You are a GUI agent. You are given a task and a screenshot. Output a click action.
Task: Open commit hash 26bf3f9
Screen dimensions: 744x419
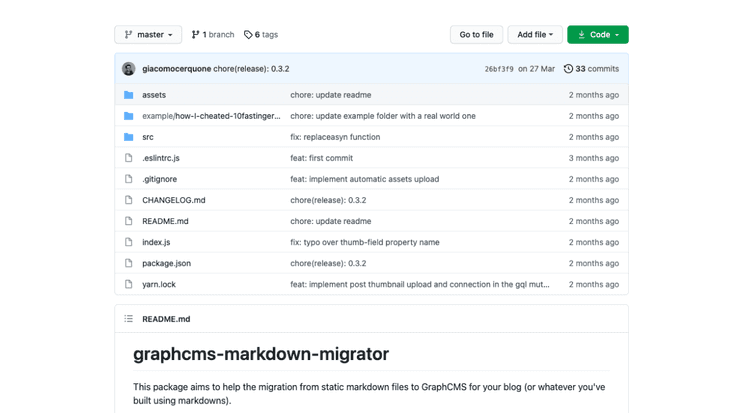point(499,69)
